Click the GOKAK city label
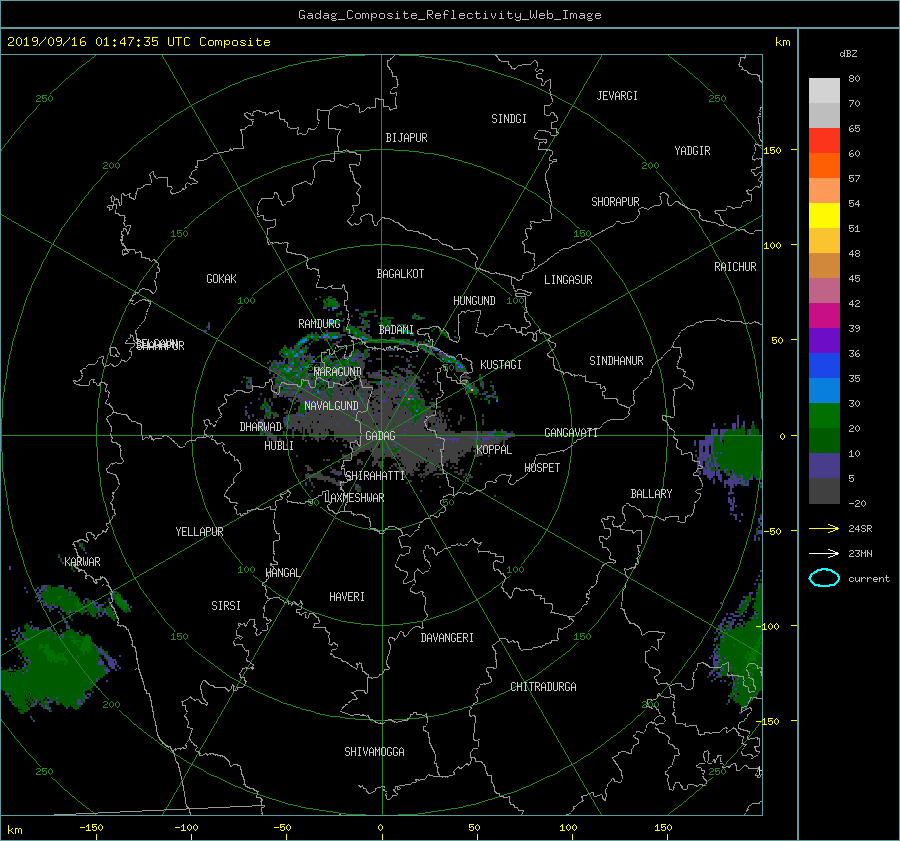Image resolution: width=900 pixels, height=841 pixels. [221, 279]
